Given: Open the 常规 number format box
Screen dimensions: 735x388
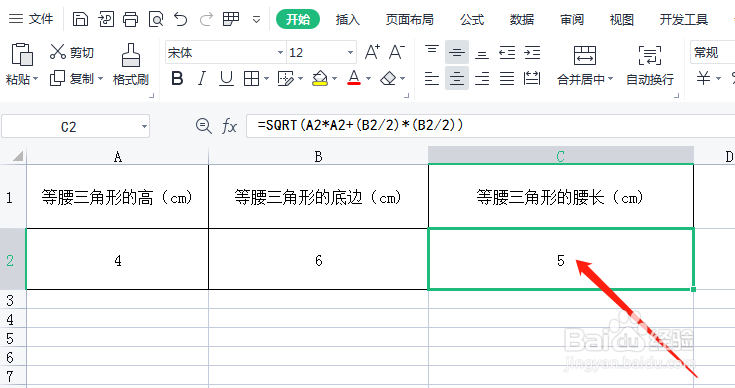Looking at the screenshot, I should click(712, 52).
